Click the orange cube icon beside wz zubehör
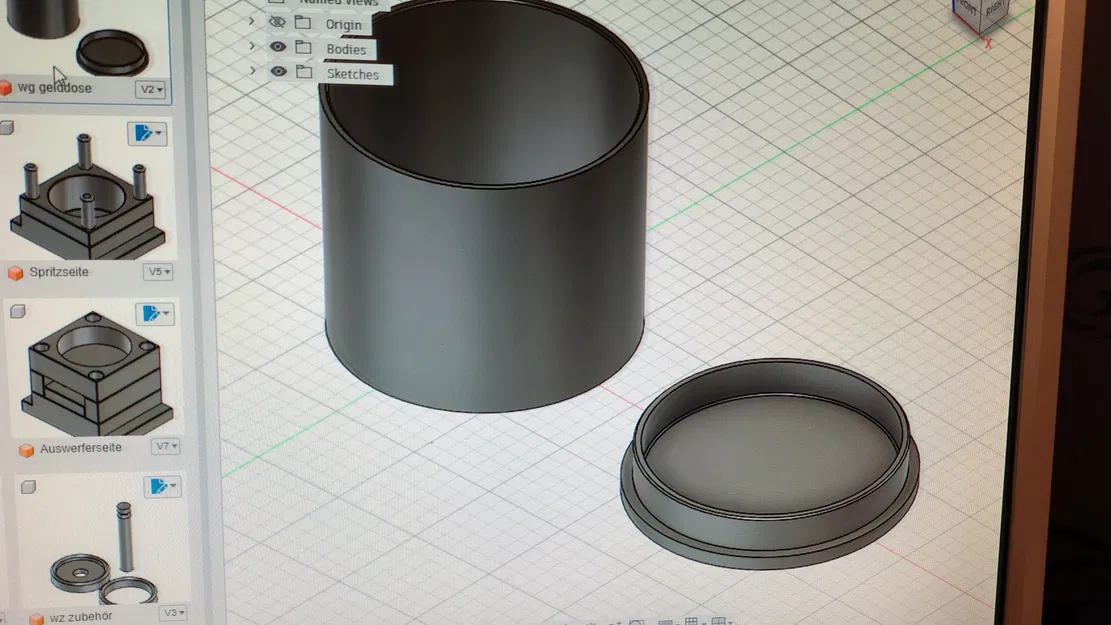 (37, 619)
